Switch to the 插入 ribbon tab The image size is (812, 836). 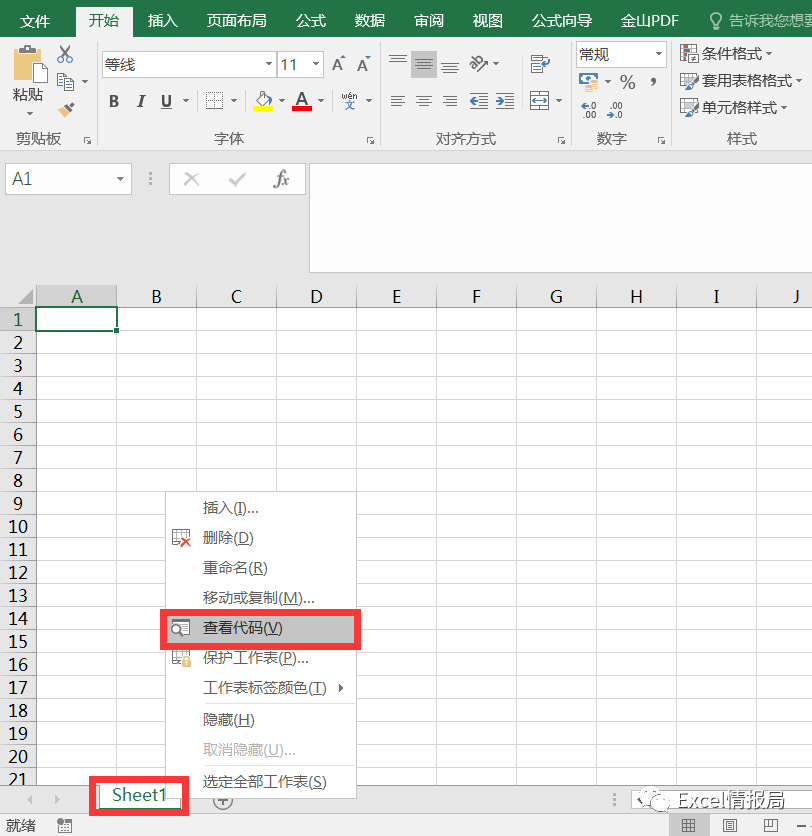click(162, 20)
